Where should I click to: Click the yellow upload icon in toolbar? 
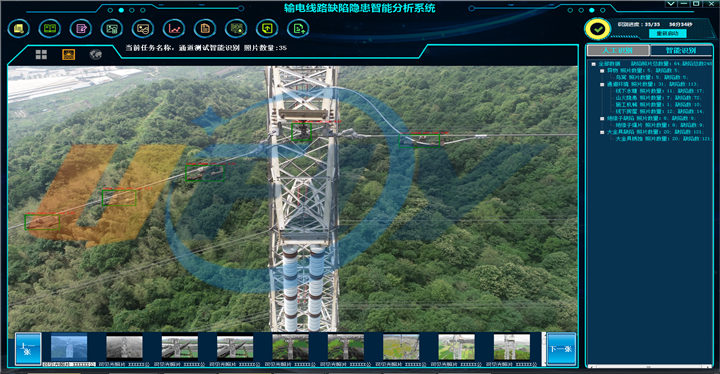click(x=267, y=29)
